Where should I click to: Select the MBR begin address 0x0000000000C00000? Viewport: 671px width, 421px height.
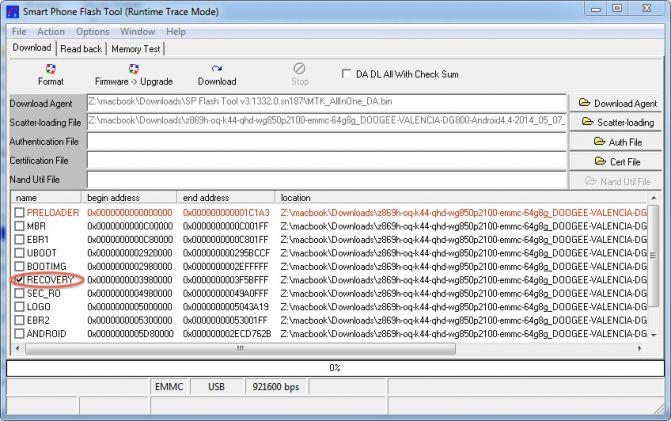pos(130,226)
